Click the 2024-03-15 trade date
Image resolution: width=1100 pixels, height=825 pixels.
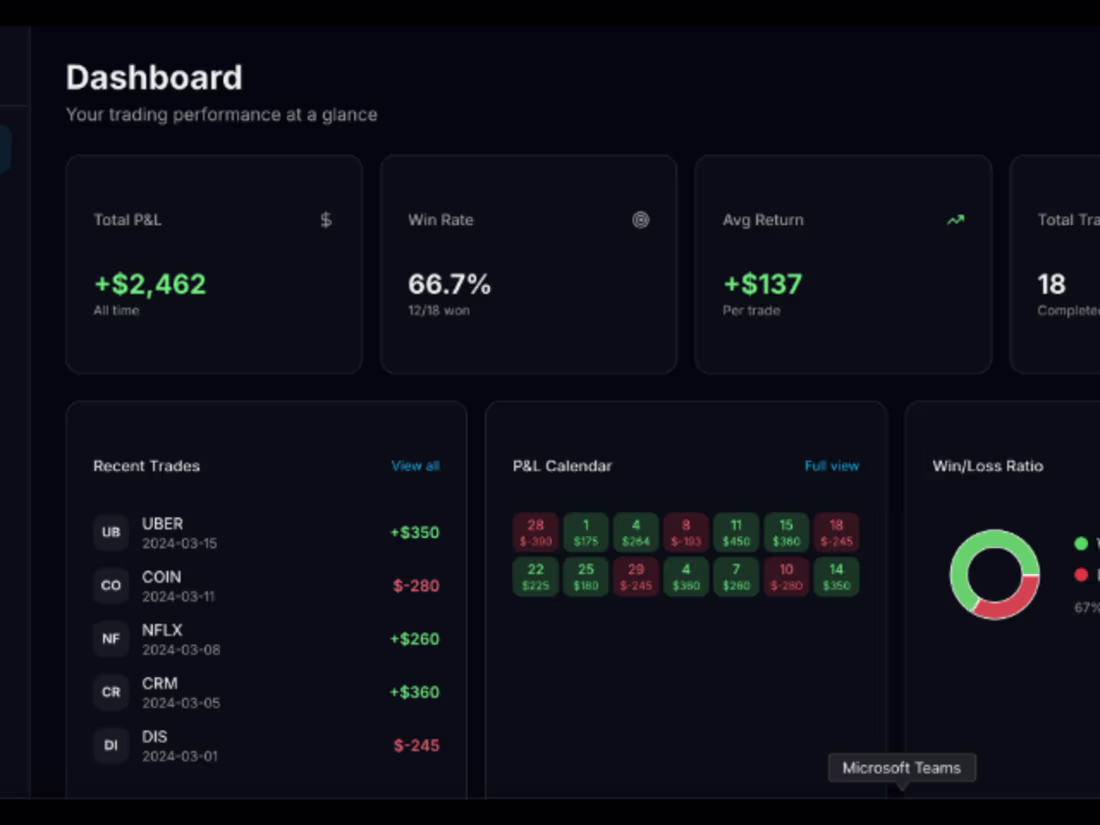(x=180, y=544)
